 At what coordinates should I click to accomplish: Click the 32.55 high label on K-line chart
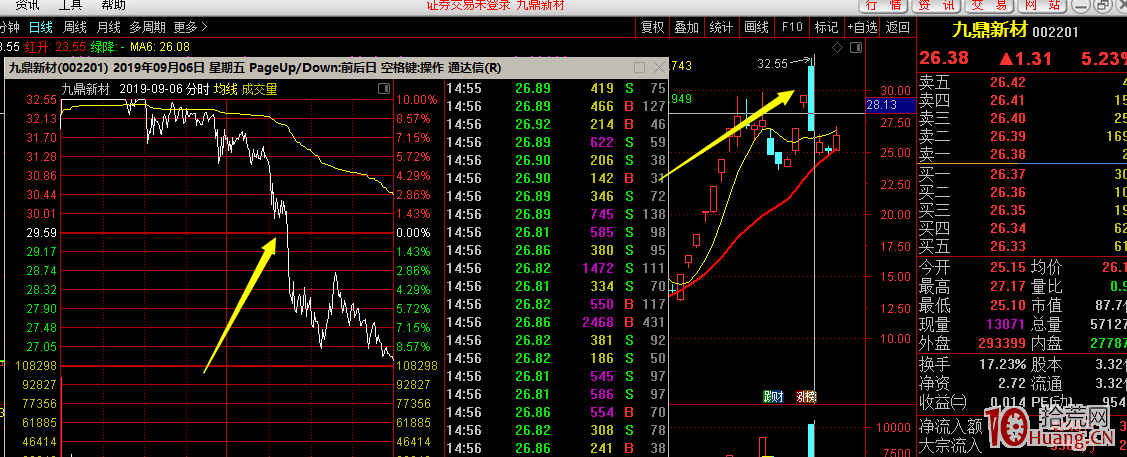pyautogui.click(x=772, y=63)
